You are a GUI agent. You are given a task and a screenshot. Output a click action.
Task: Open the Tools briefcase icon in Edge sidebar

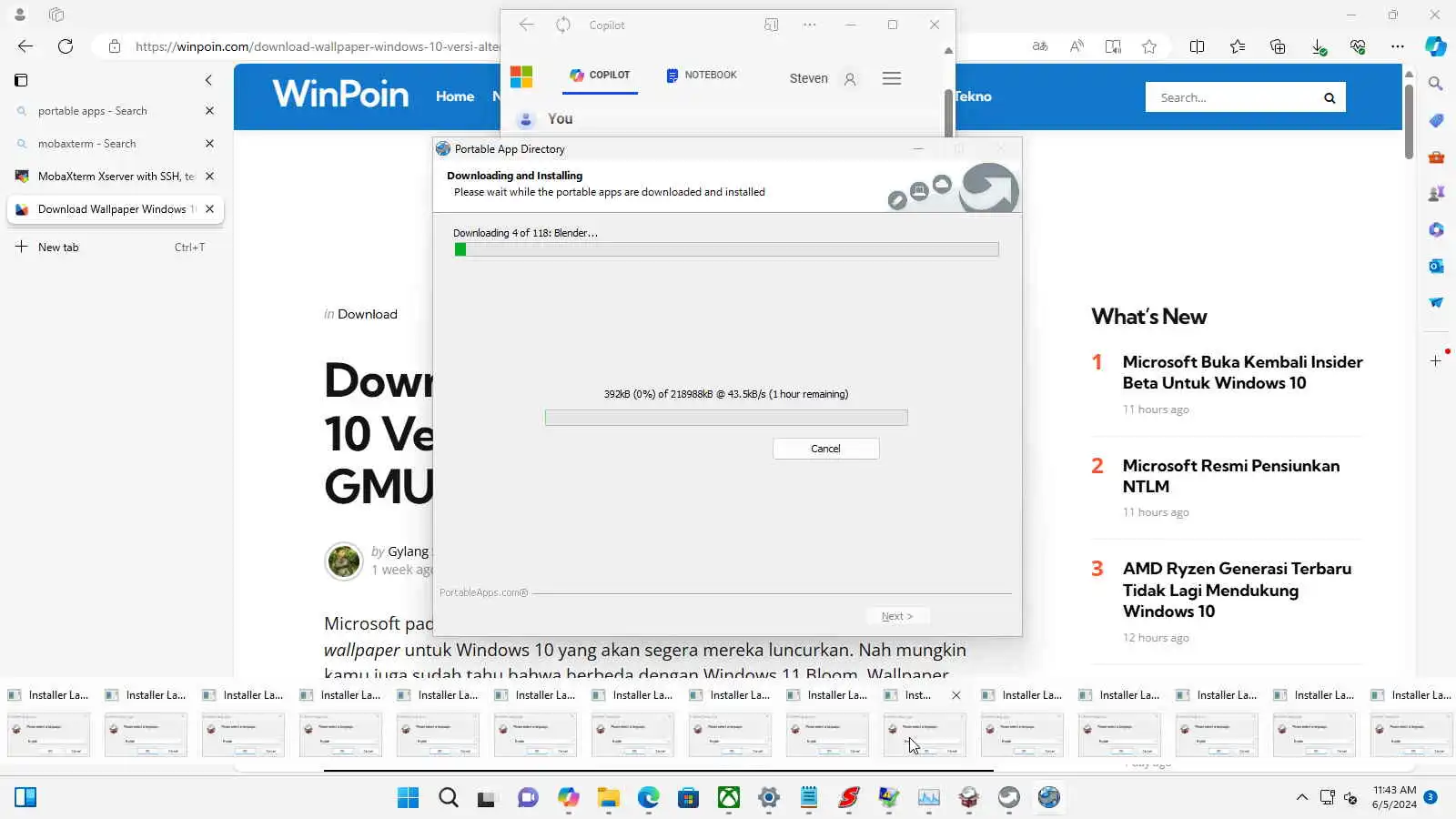point(1436,157)
